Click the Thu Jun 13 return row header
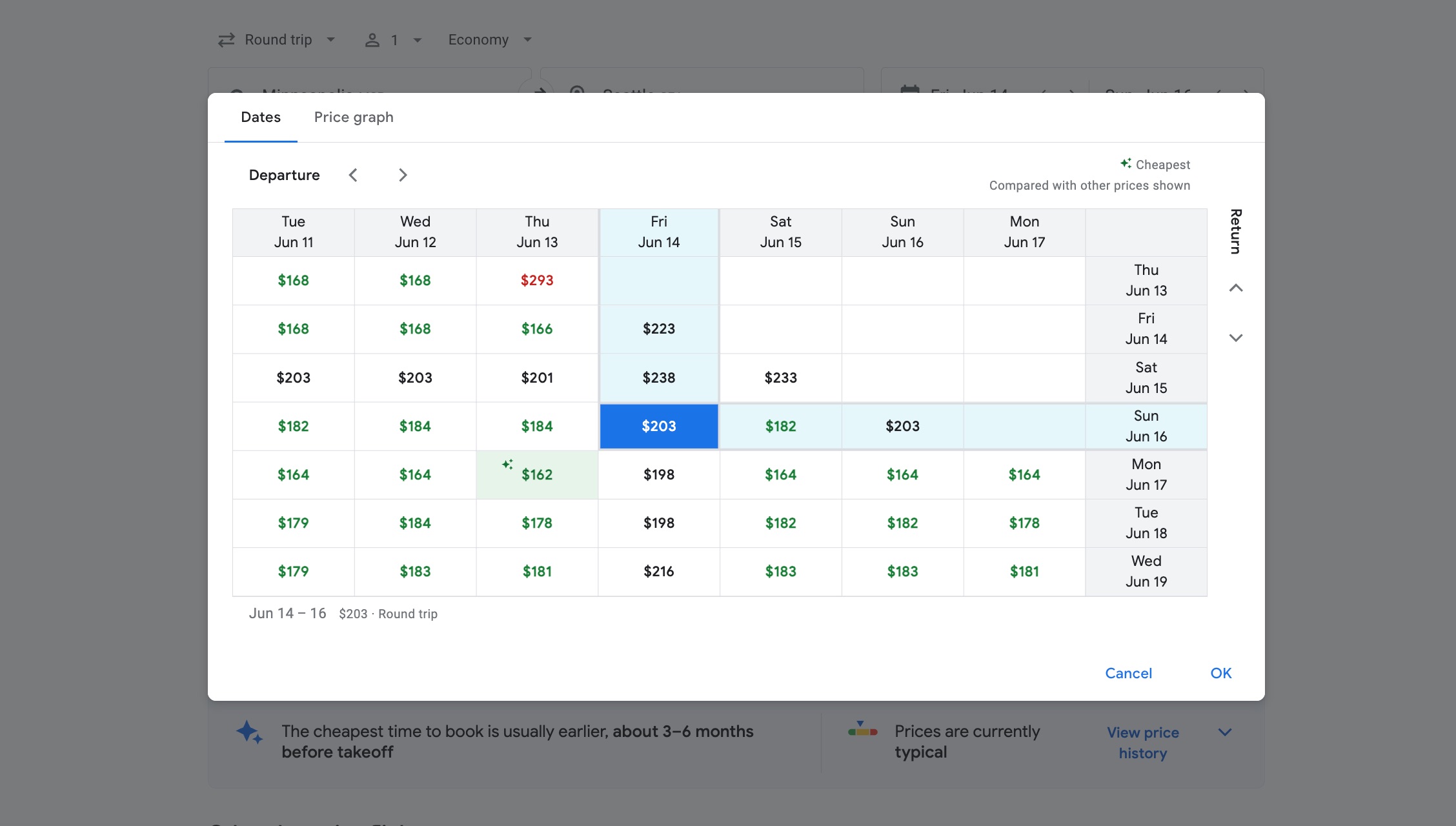This screenshot has height=826, width=1456. click(1146, 281)
